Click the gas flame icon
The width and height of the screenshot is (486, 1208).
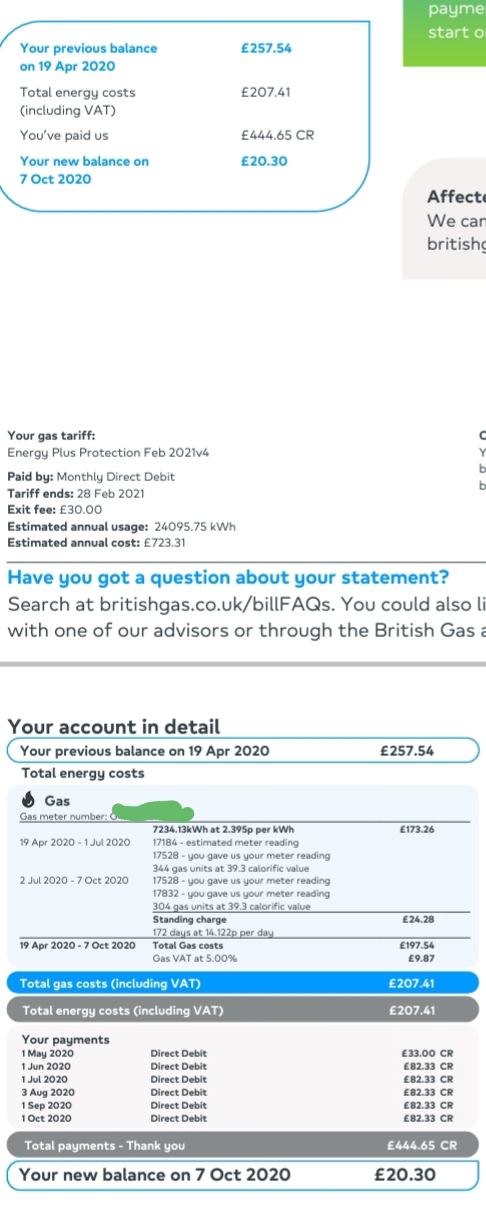(x=28, y=800)
